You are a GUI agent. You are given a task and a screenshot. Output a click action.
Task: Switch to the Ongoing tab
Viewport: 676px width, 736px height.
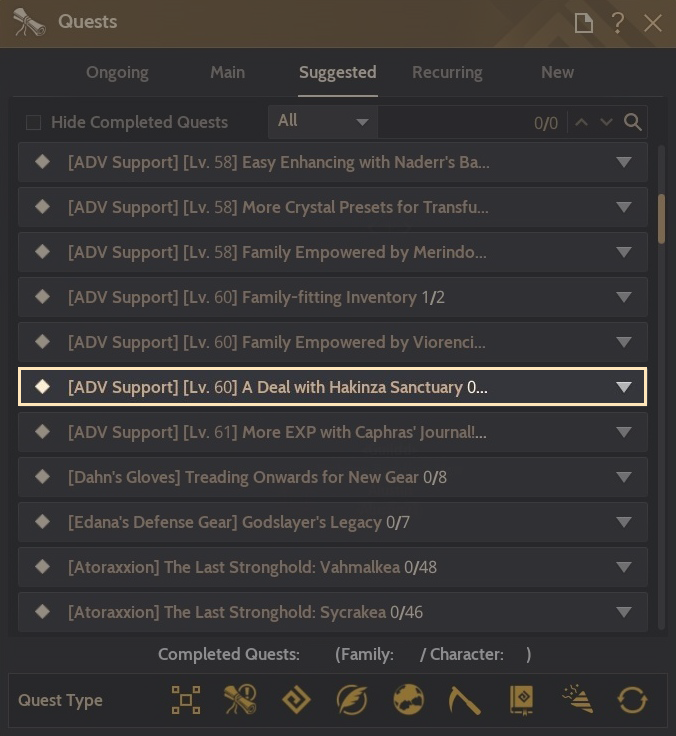click(117, 72)
